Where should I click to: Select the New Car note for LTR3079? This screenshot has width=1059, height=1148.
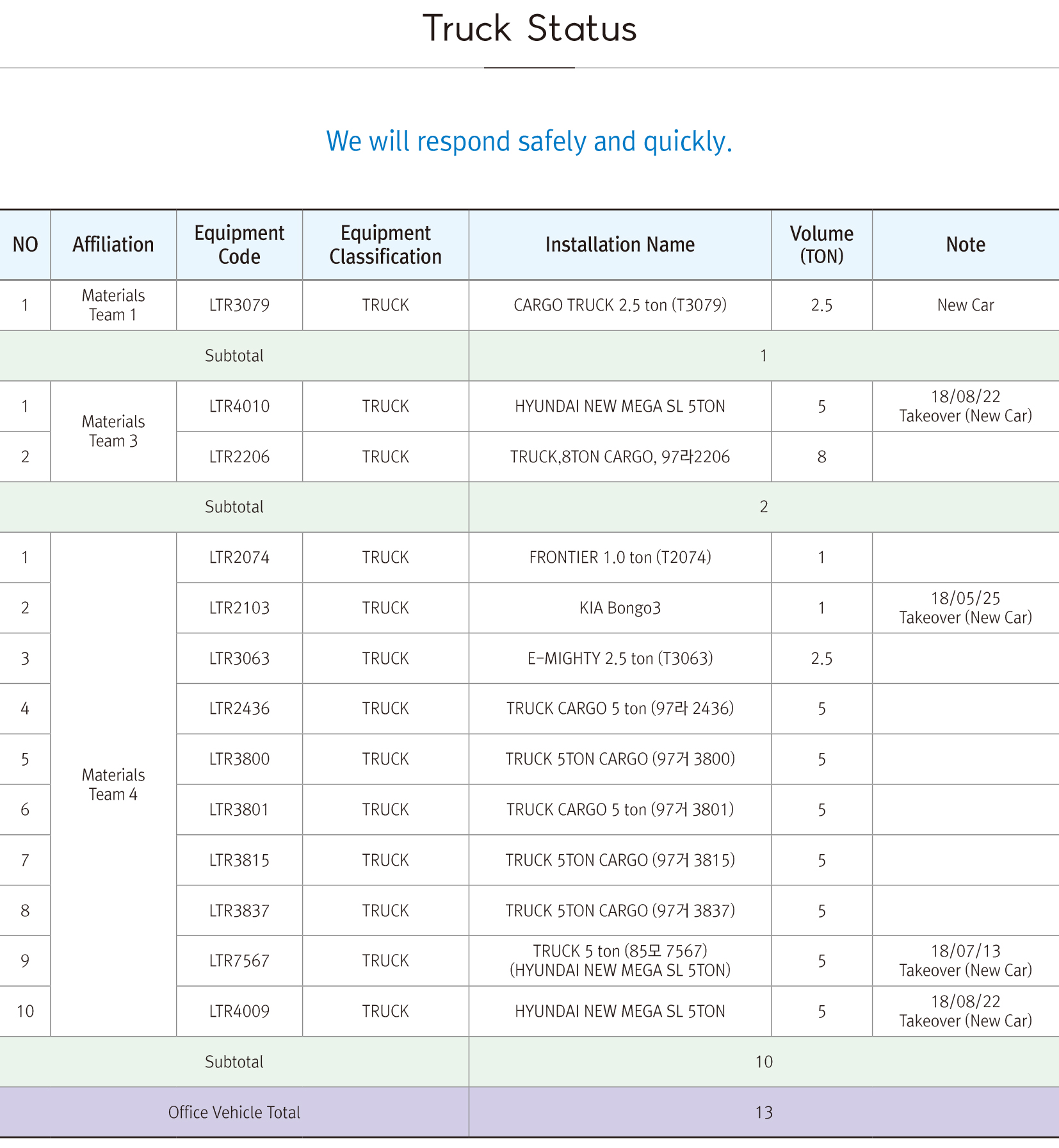[965, 305]
